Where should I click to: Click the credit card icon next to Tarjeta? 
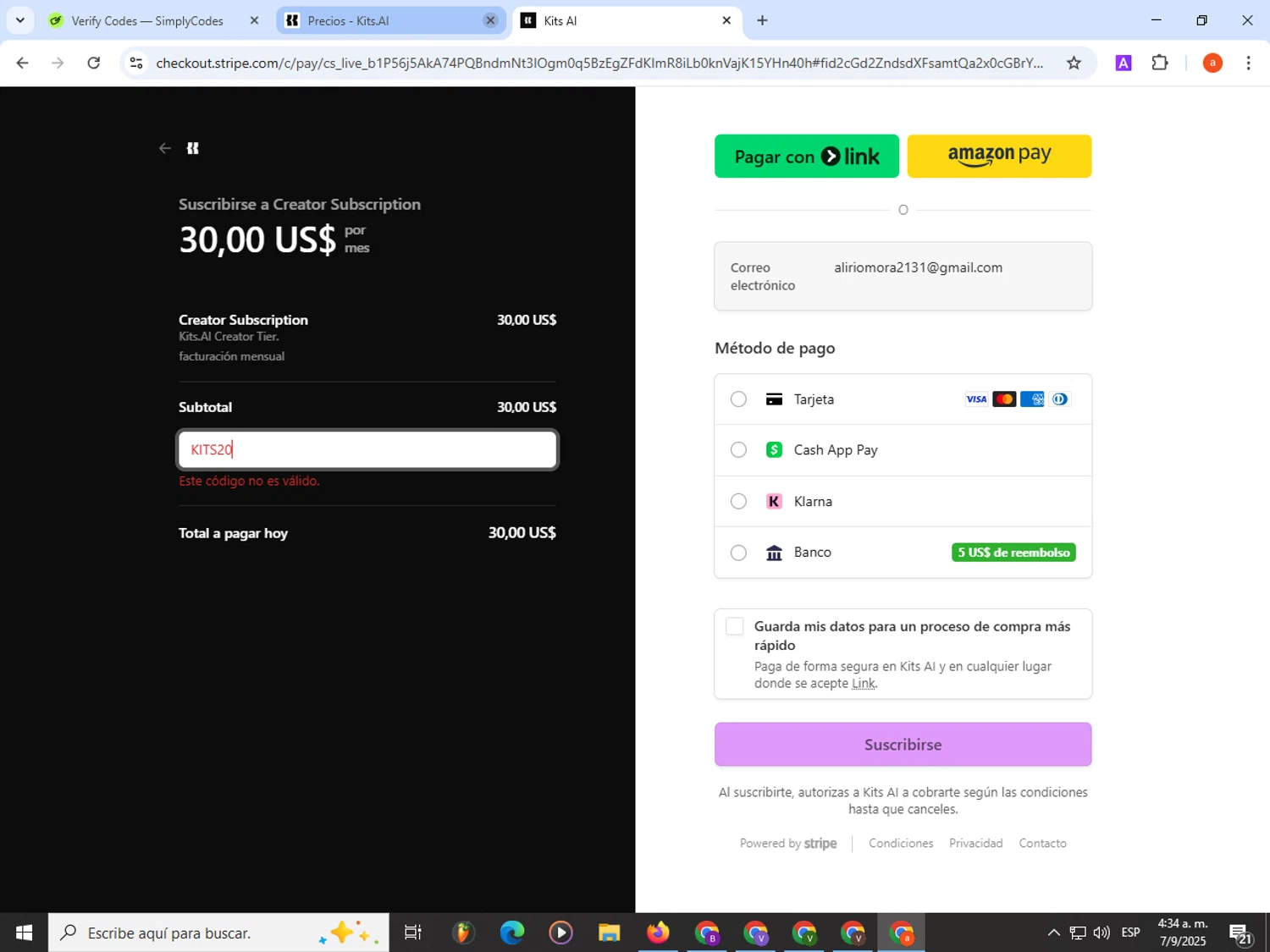tap(774, 399)
